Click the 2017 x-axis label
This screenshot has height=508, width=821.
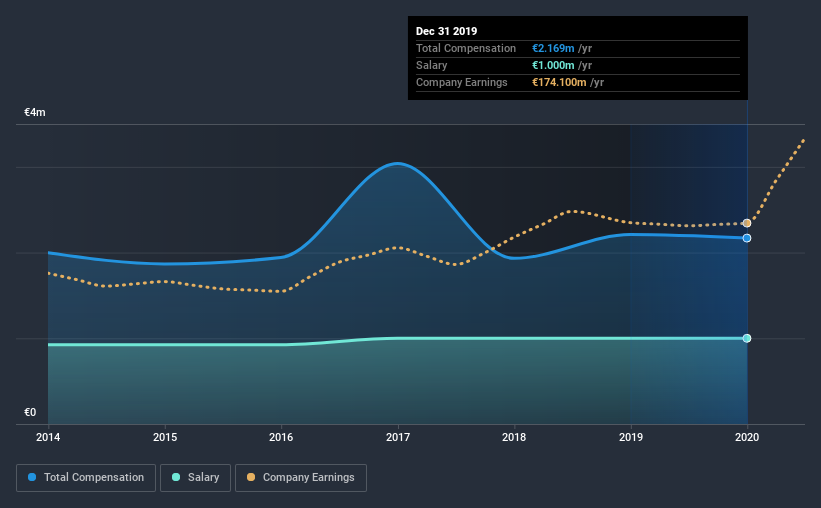[x=398, y=437]
